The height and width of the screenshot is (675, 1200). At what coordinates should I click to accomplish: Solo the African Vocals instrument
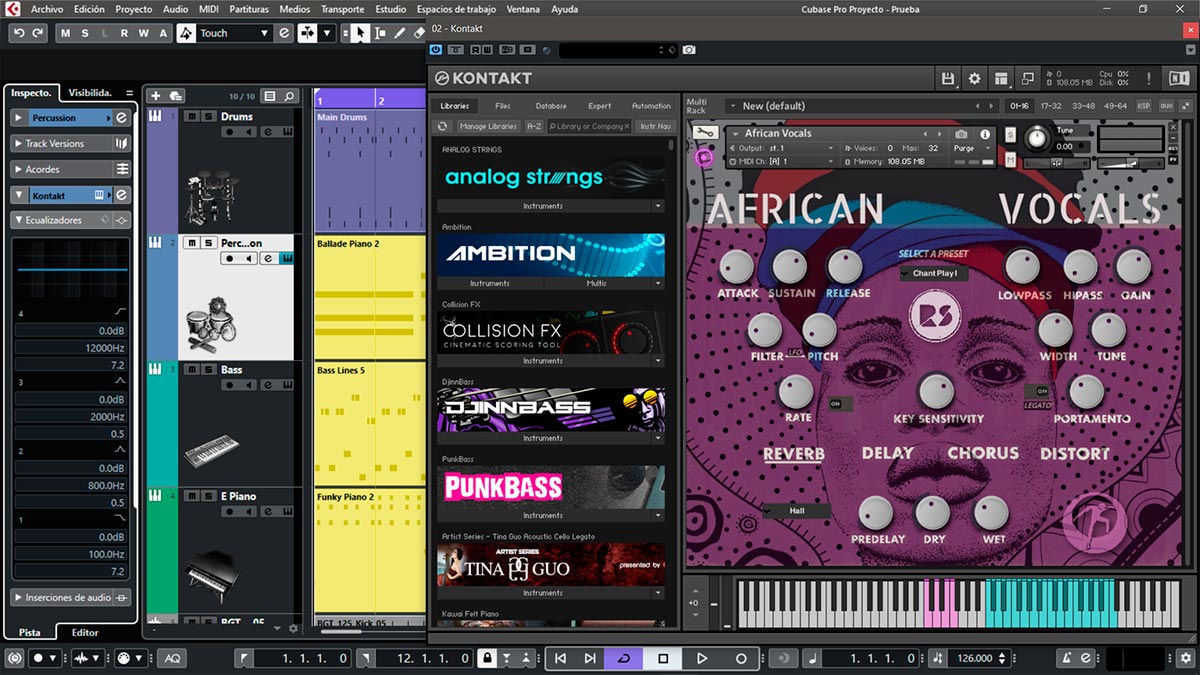point(1010,134)
